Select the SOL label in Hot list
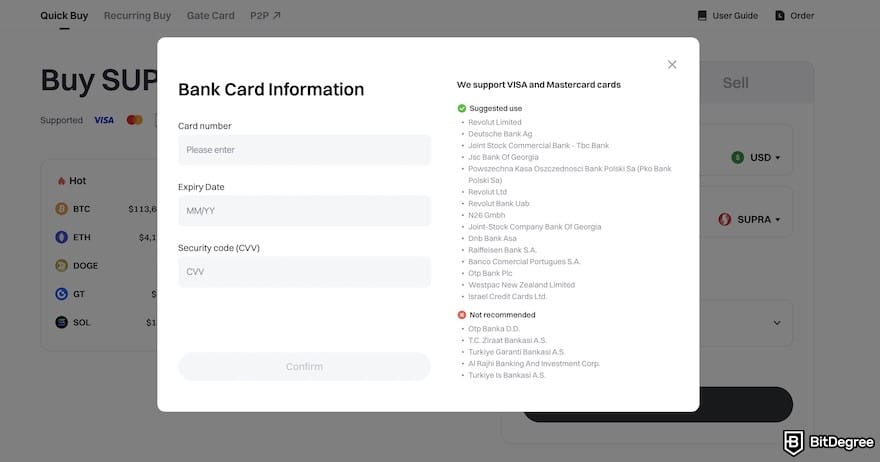This screenshot has width=880, height=462. pos(81,322)
